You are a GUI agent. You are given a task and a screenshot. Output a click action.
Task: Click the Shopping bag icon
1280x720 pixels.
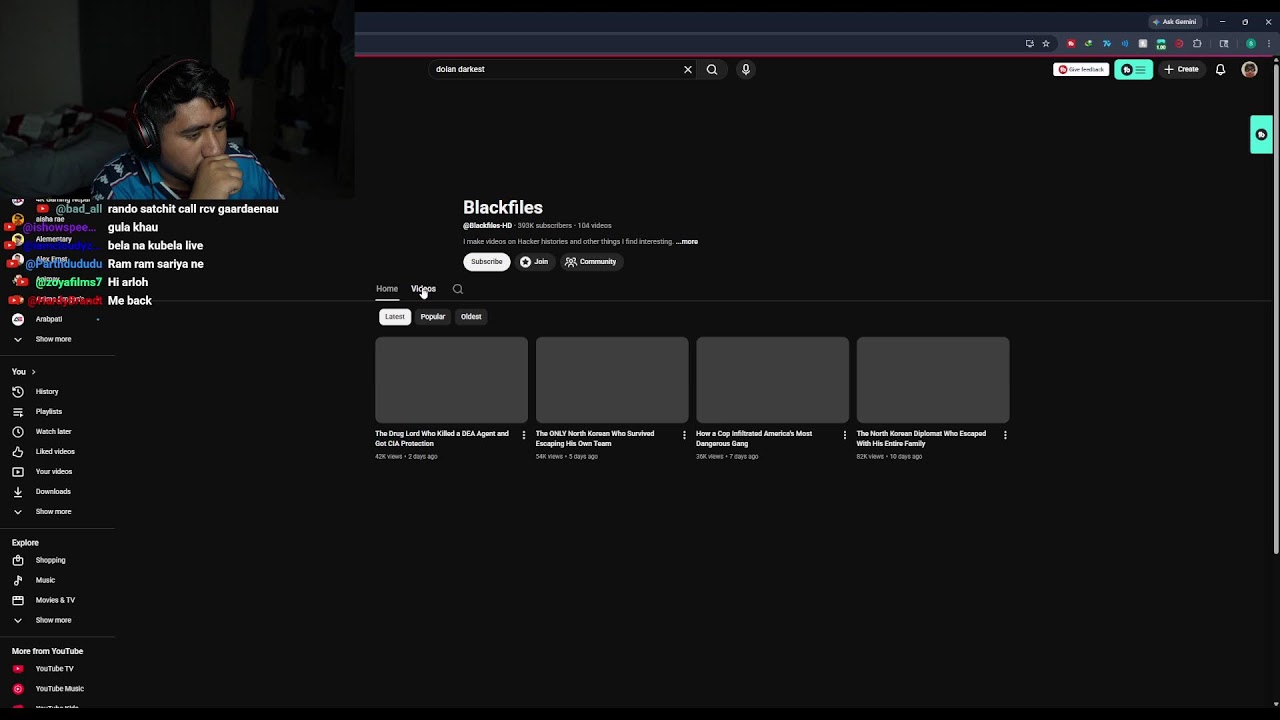pos(18,560)
